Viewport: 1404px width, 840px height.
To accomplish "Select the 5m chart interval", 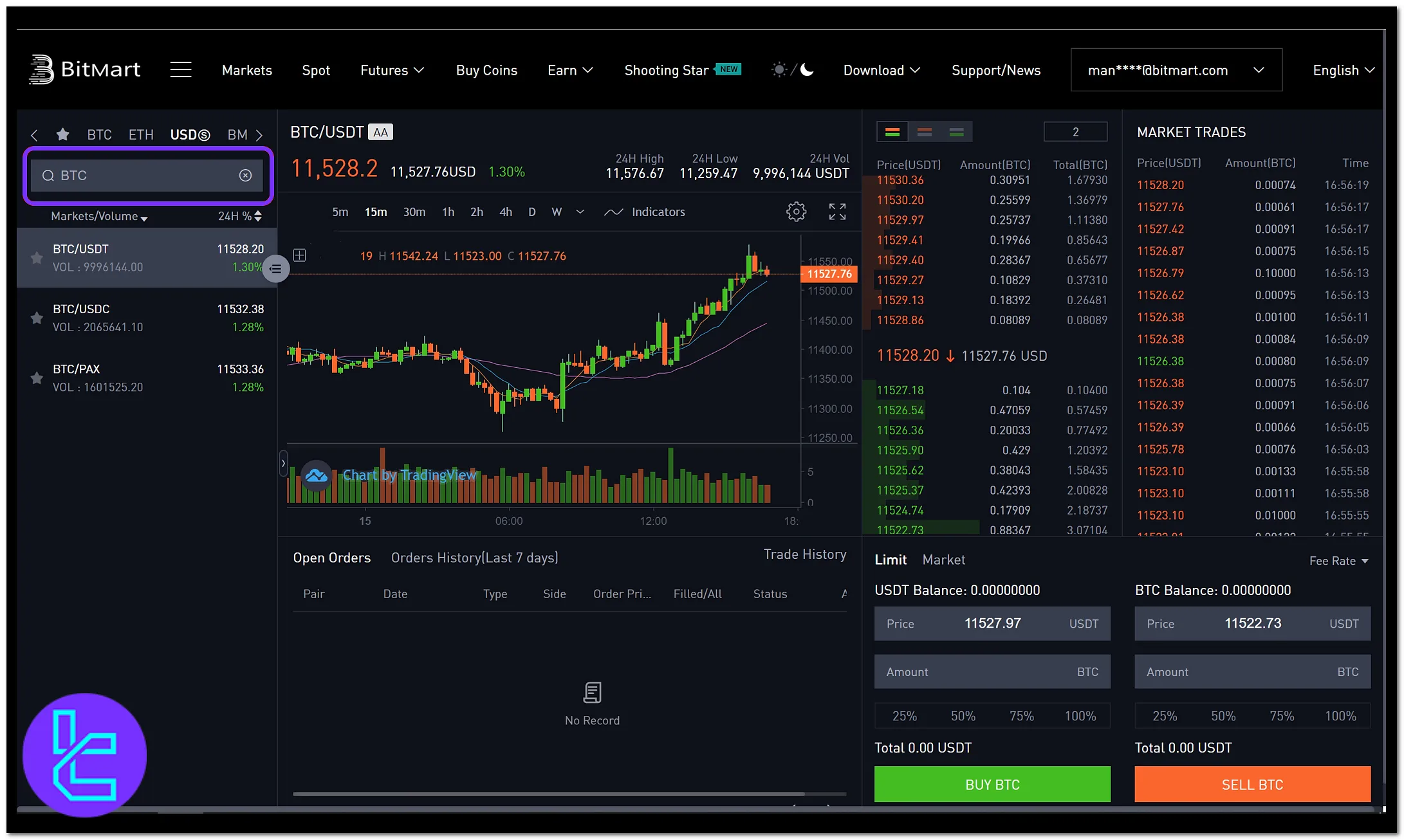I will point(340,212).
